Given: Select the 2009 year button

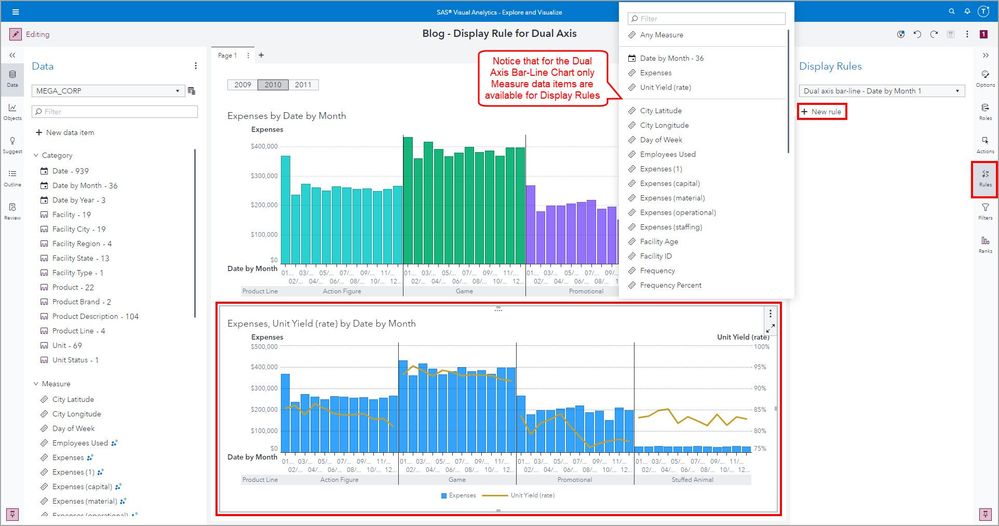Looking at the screenshot, I should (243, 85).
